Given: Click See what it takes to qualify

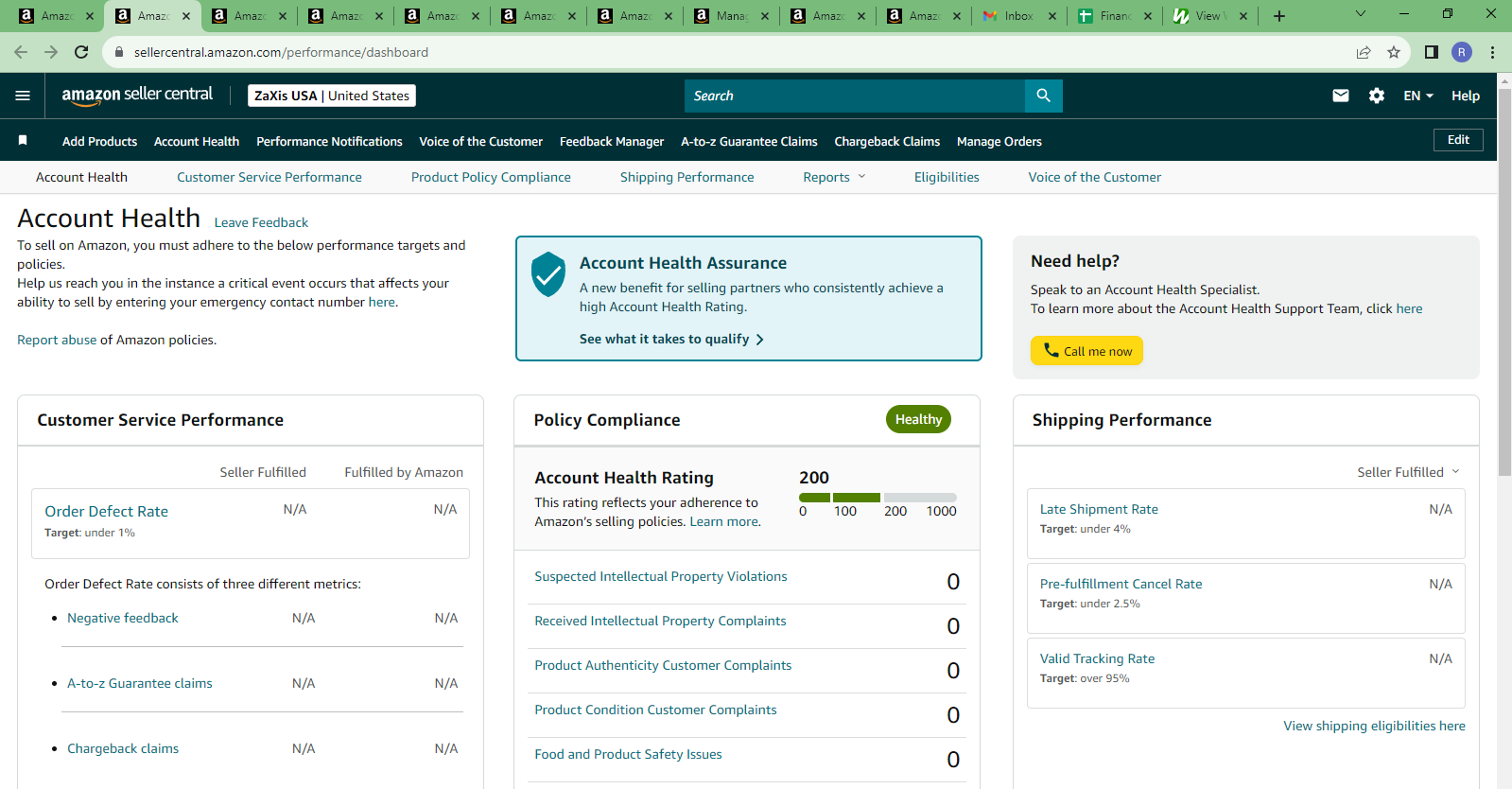Looking at the screenshot, I should (x=664, y=339).
